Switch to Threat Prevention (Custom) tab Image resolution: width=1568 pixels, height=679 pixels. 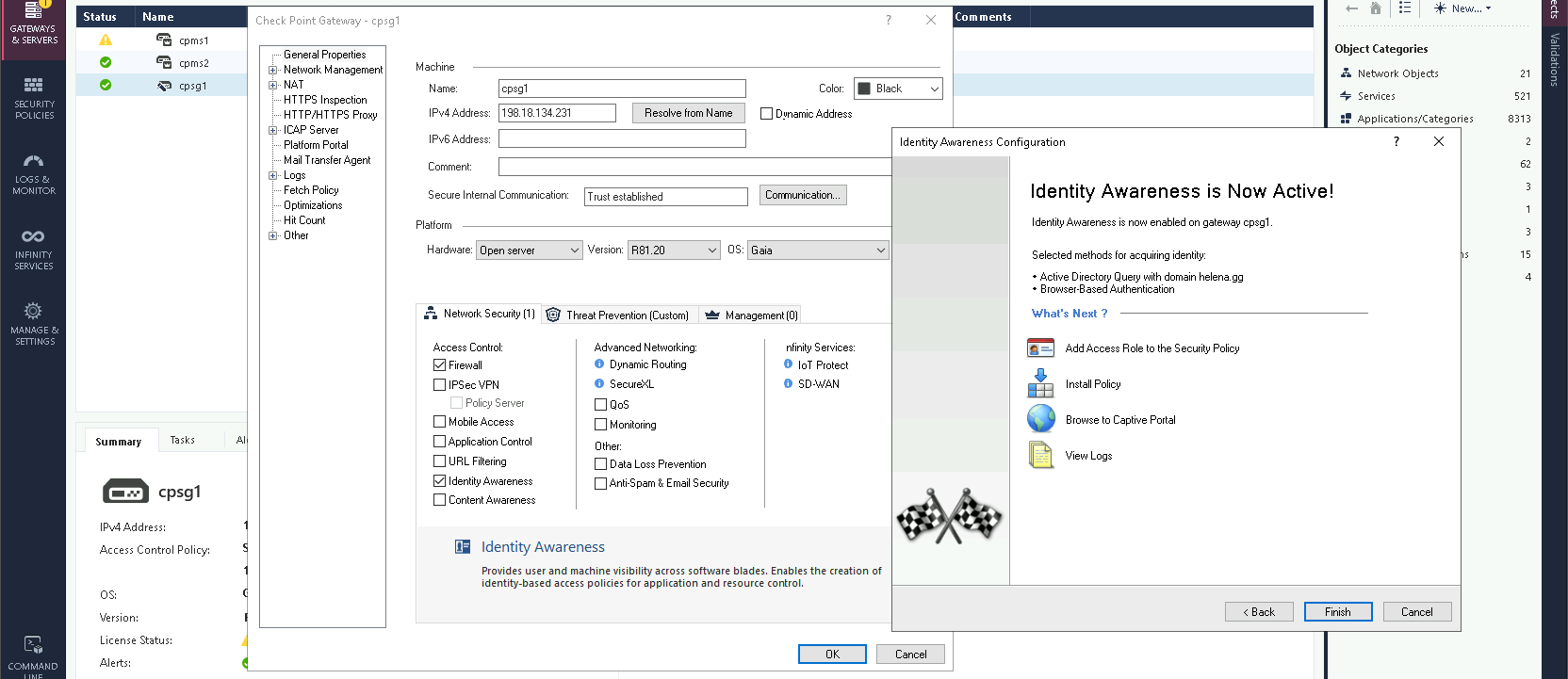(617, 315)
